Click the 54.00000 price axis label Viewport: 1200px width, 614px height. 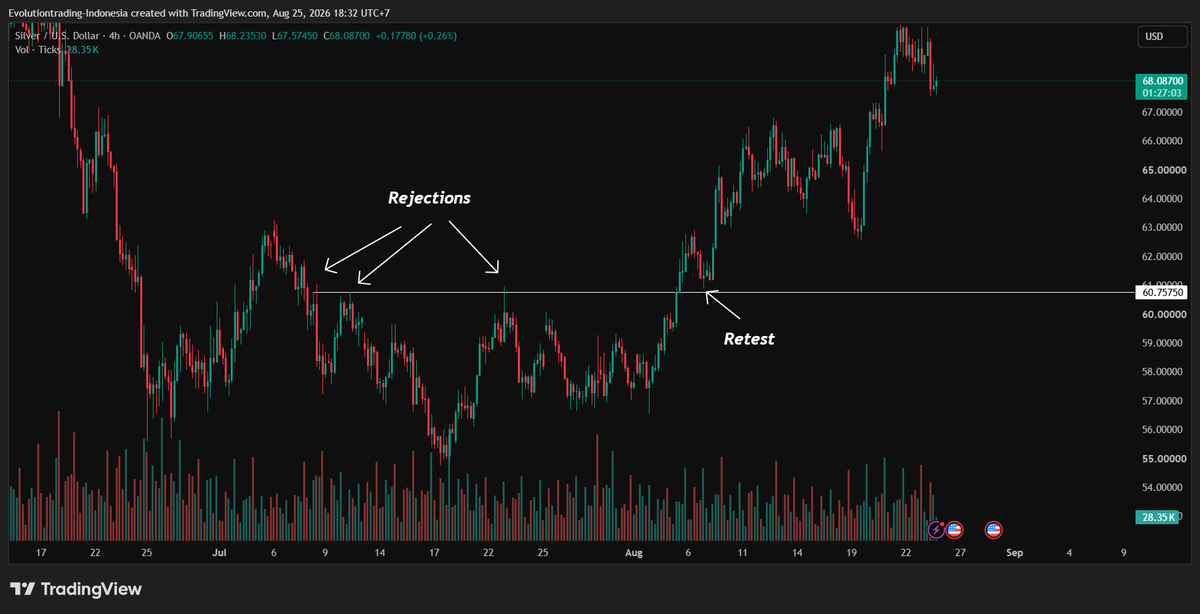pos(1161,488)
